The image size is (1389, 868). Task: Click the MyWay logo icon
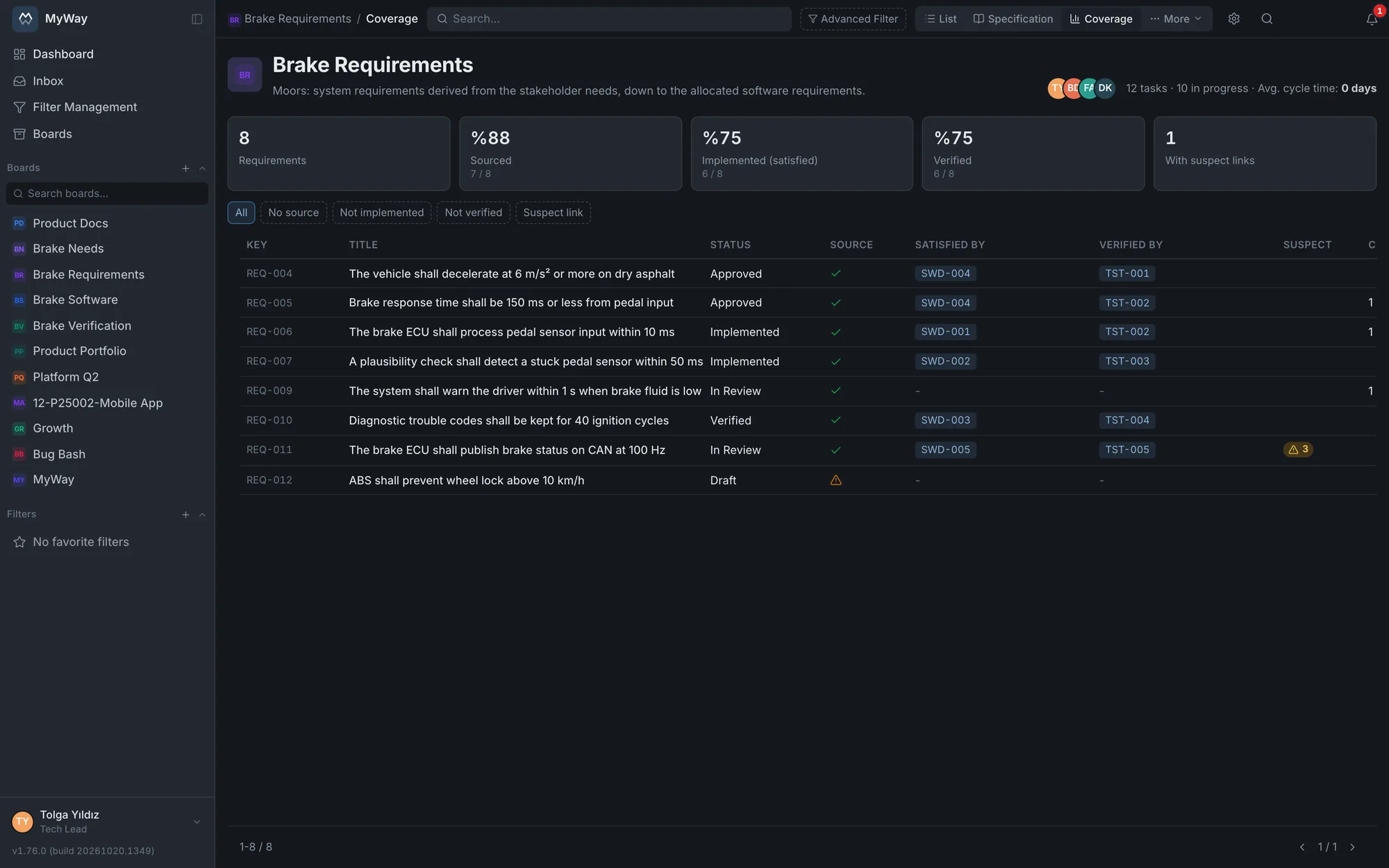point(25,19)
